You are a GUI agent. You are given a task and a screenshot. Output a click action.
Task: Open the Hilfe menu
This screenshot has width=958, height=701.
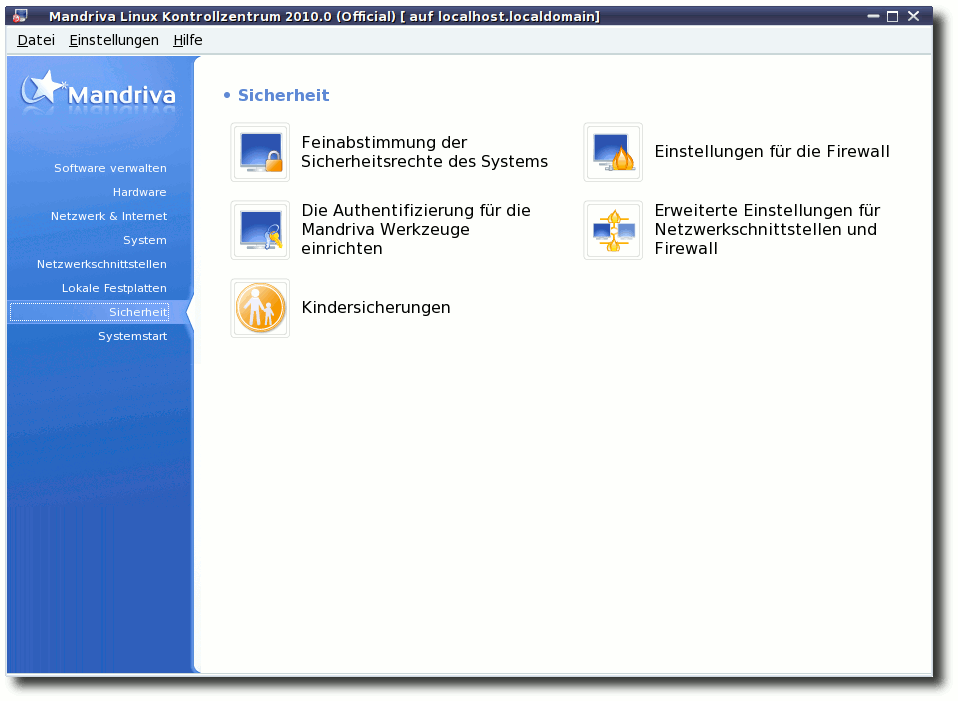click(x=188, y=40)
